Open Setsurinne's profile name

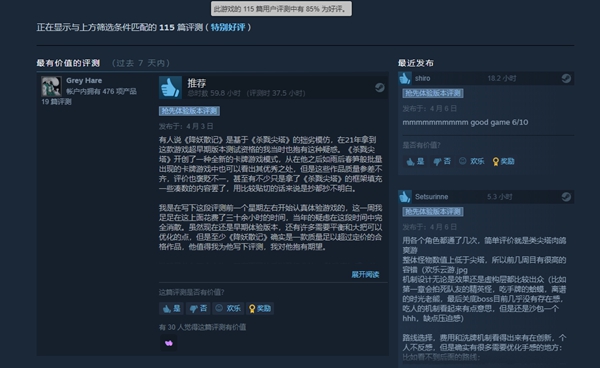point(431,197)
